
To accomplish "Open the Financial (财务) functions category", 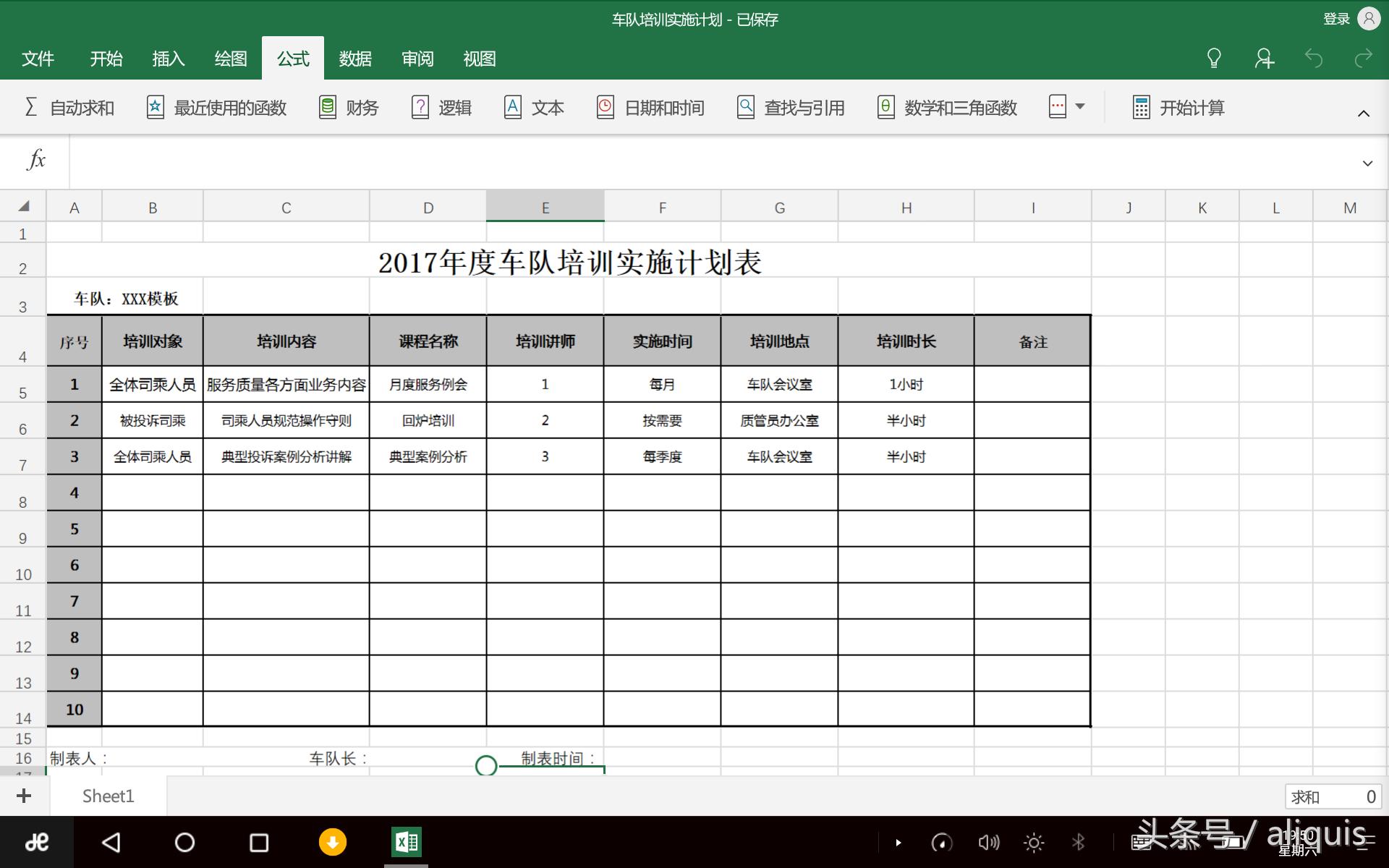I will 348,107.
